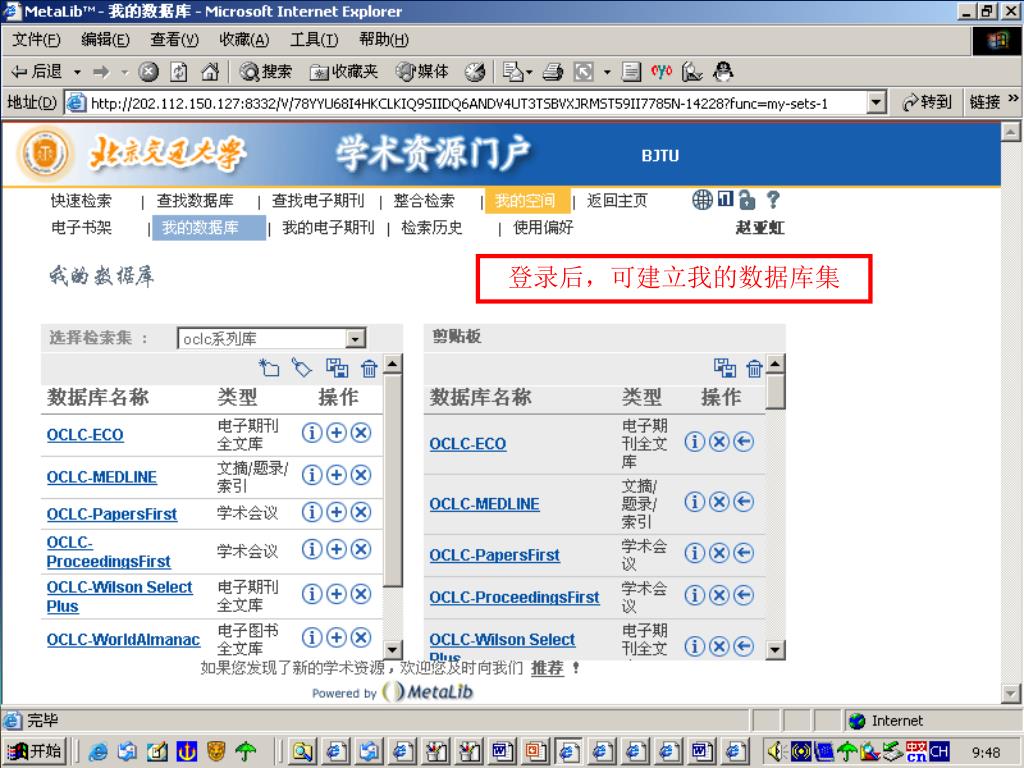The image size is (1024, 768).
Task: Click the clipboard panel scrollbar down arrow
Action: coord(775,649)
